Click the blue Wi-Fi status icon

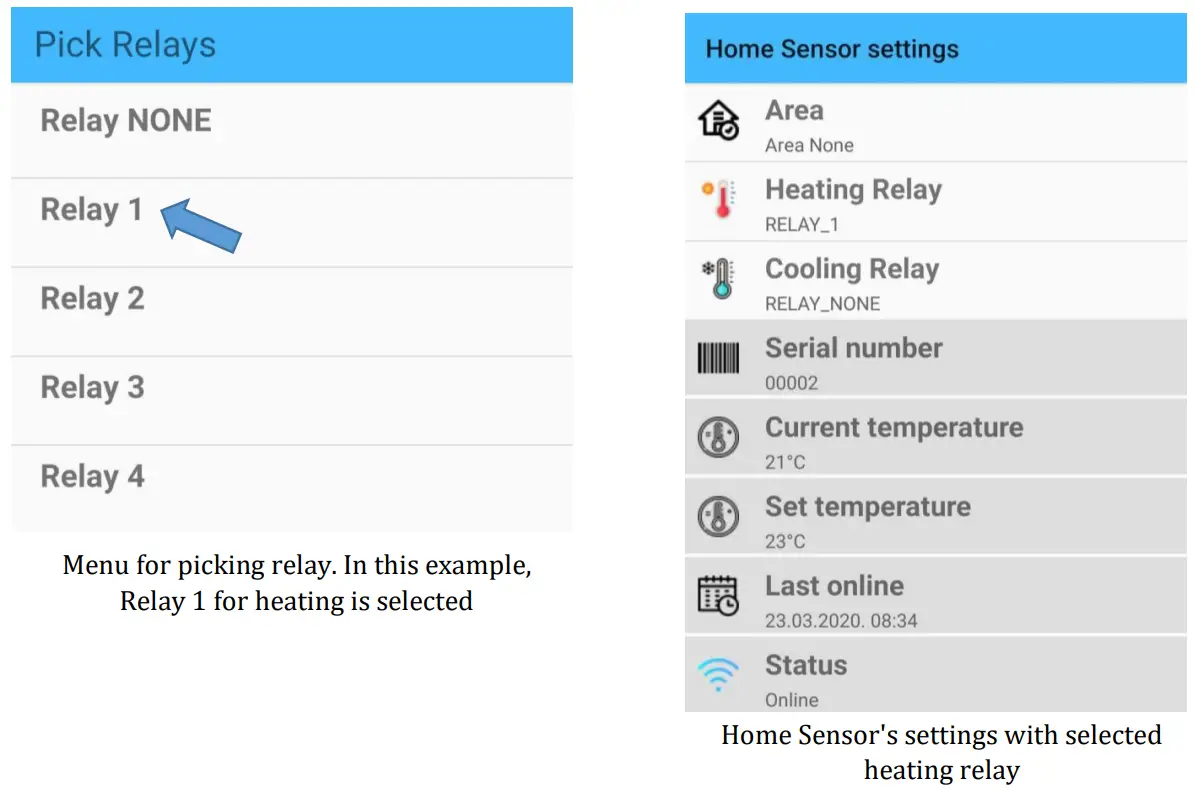coord(717,673)
